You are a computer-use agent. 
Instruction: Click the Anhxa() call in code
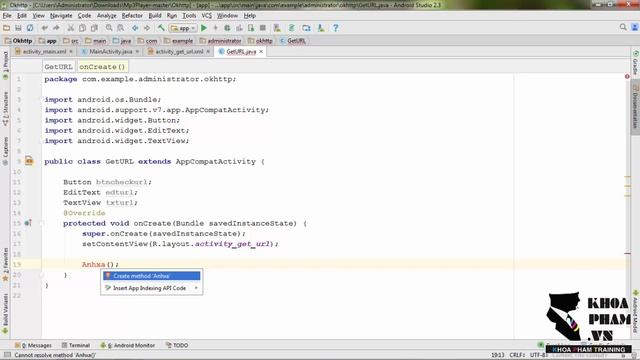100,264
